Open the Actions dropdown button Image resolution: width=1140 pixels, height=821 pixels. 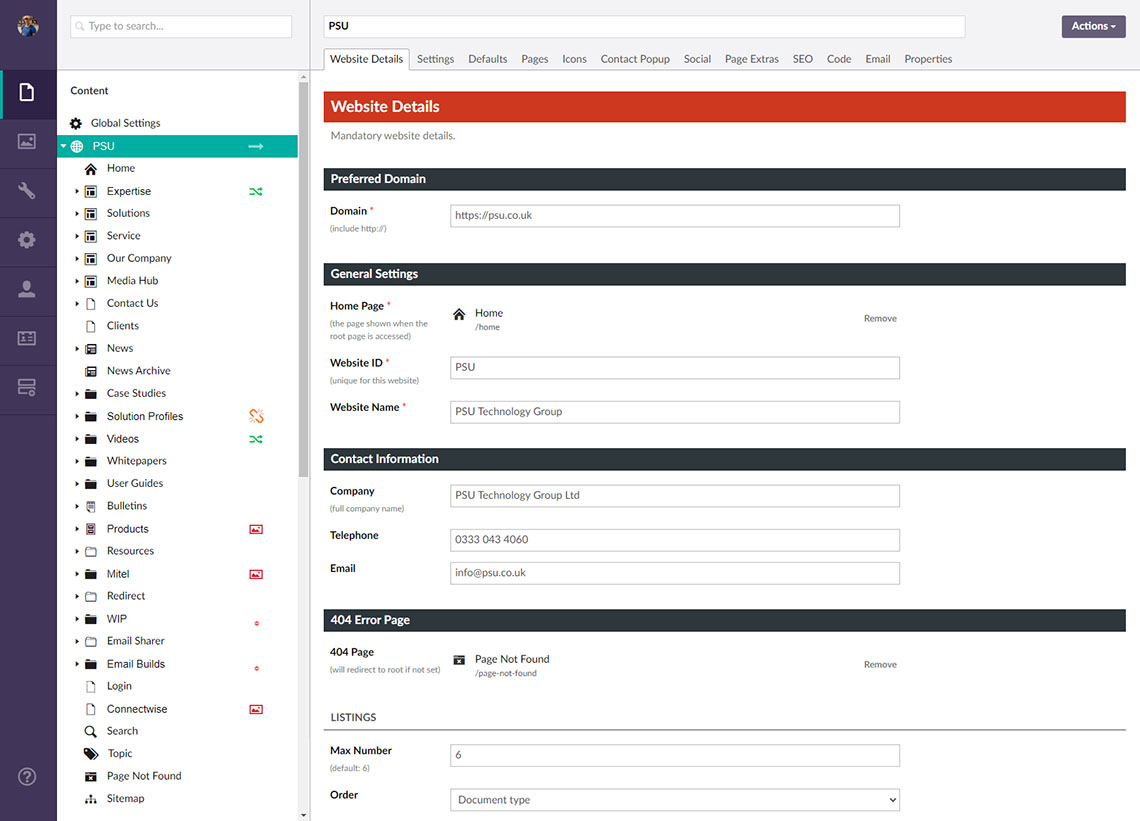pyautogui.click(x=1092, y=26)
